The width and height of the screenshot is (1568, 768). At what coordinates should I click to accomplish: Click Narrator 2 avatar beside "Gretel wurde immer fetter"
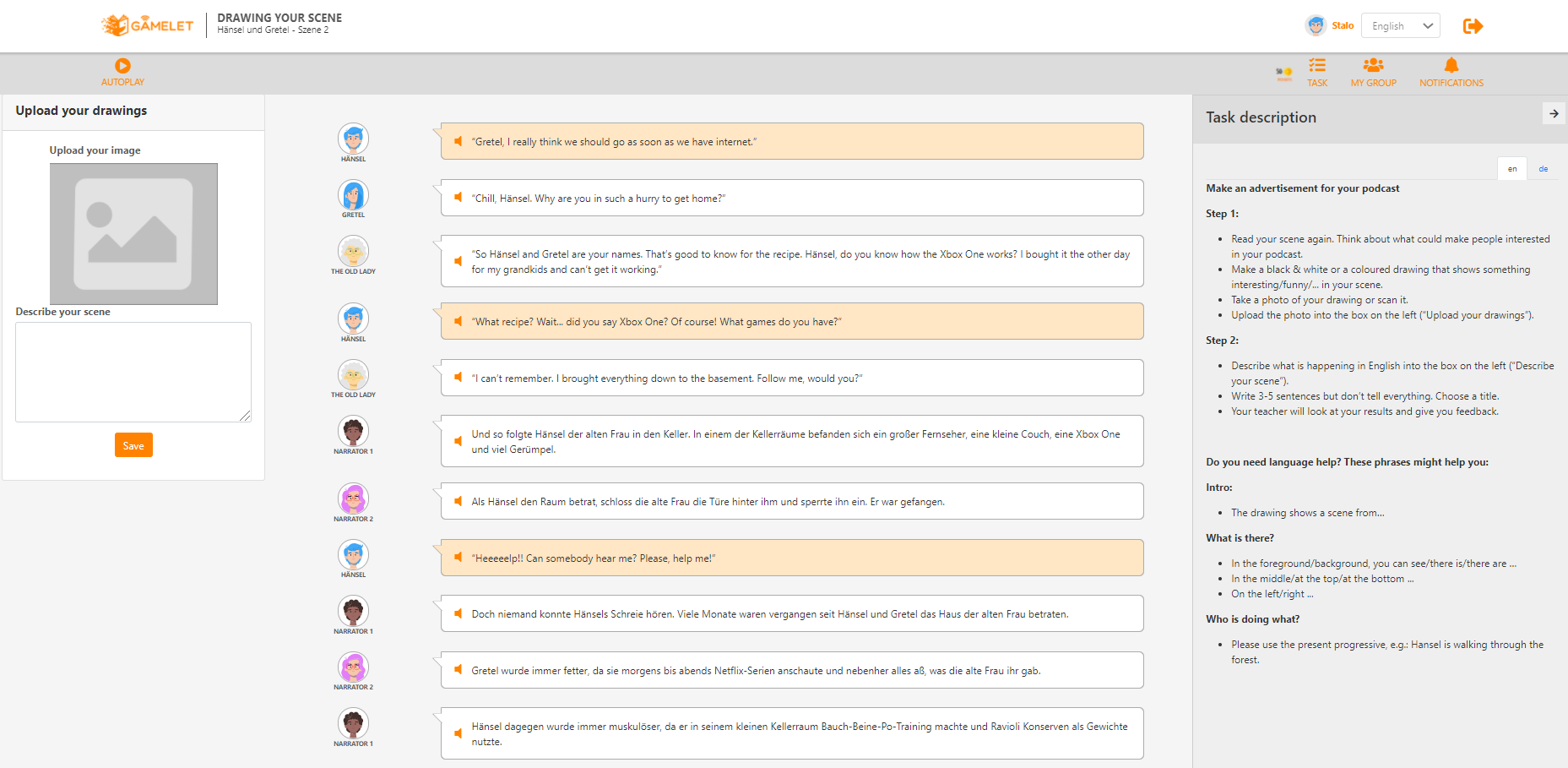coord(353,667)
